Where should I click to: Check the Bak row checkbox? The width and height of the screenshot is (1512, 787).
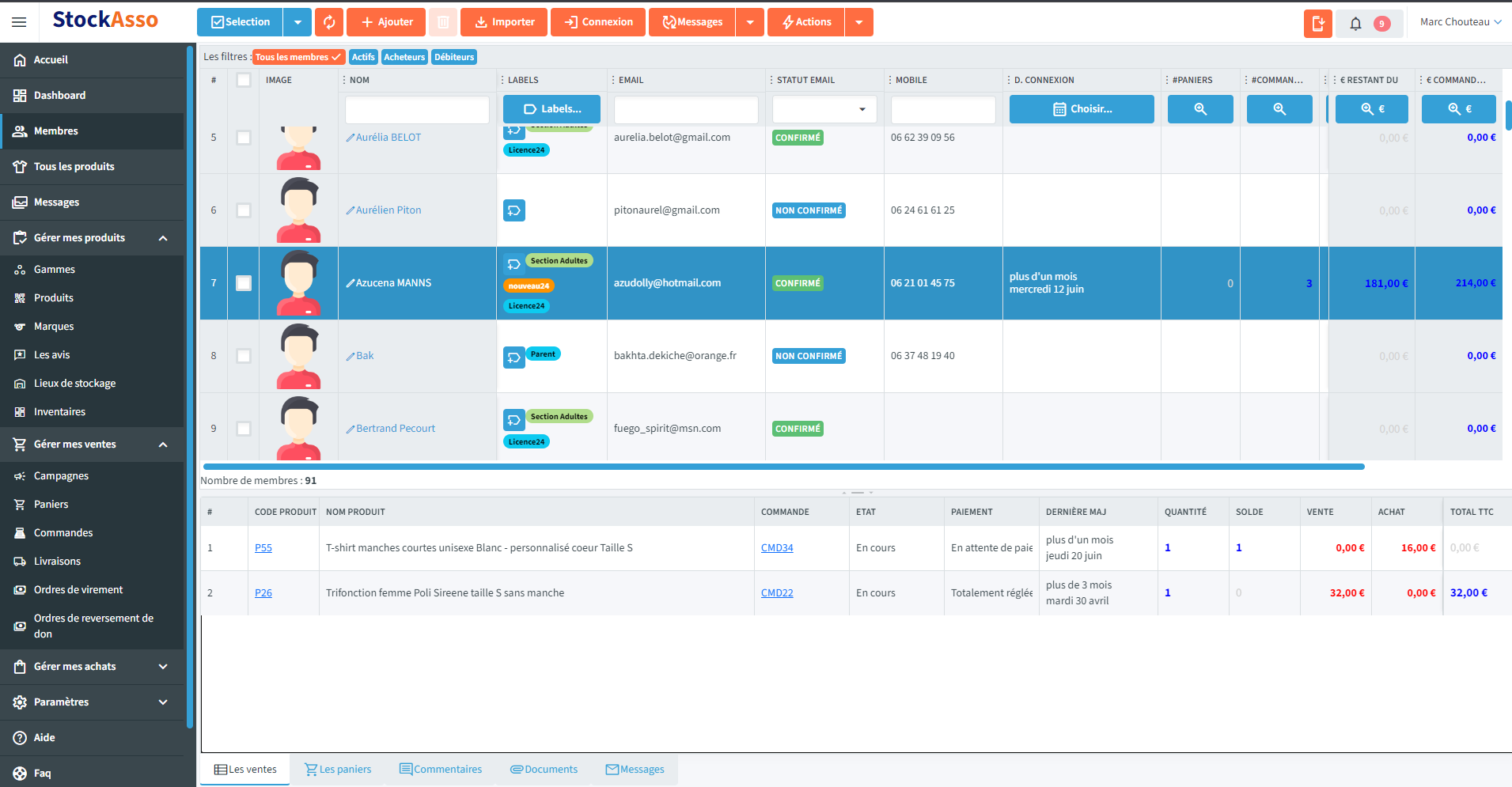[244, 356]
